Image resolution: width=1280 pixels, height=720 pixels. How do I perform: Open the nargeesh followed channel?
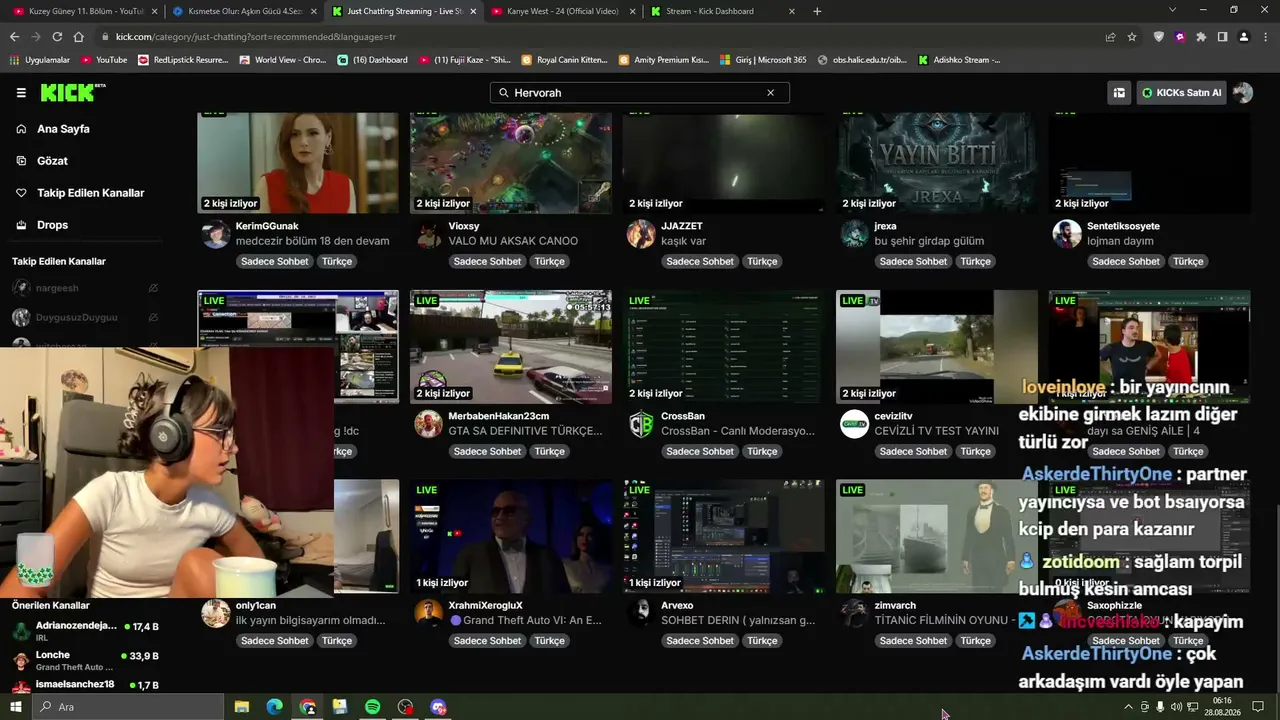click(x=57, y=288)
